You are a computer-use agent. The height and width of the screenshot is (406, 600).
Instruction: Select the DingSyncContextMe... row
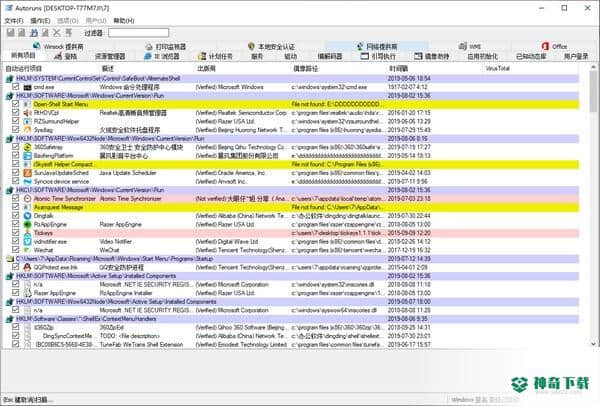click(x=292, y=336)
